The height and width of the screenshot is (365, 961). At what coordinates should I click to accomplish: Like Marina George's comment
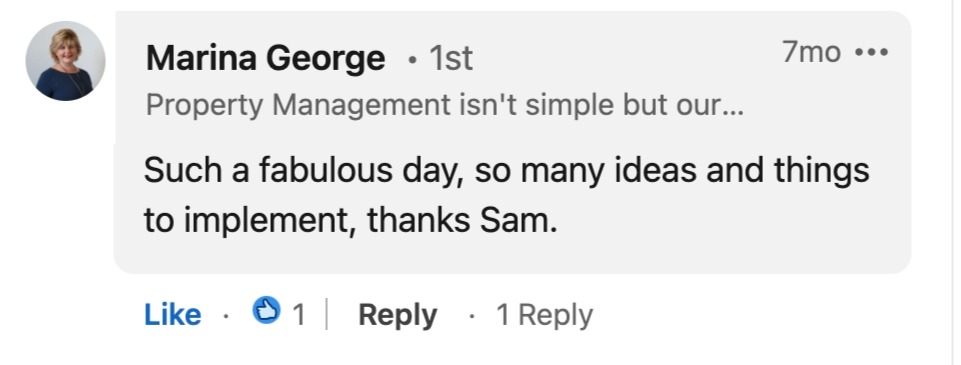(x=172, y=315)
